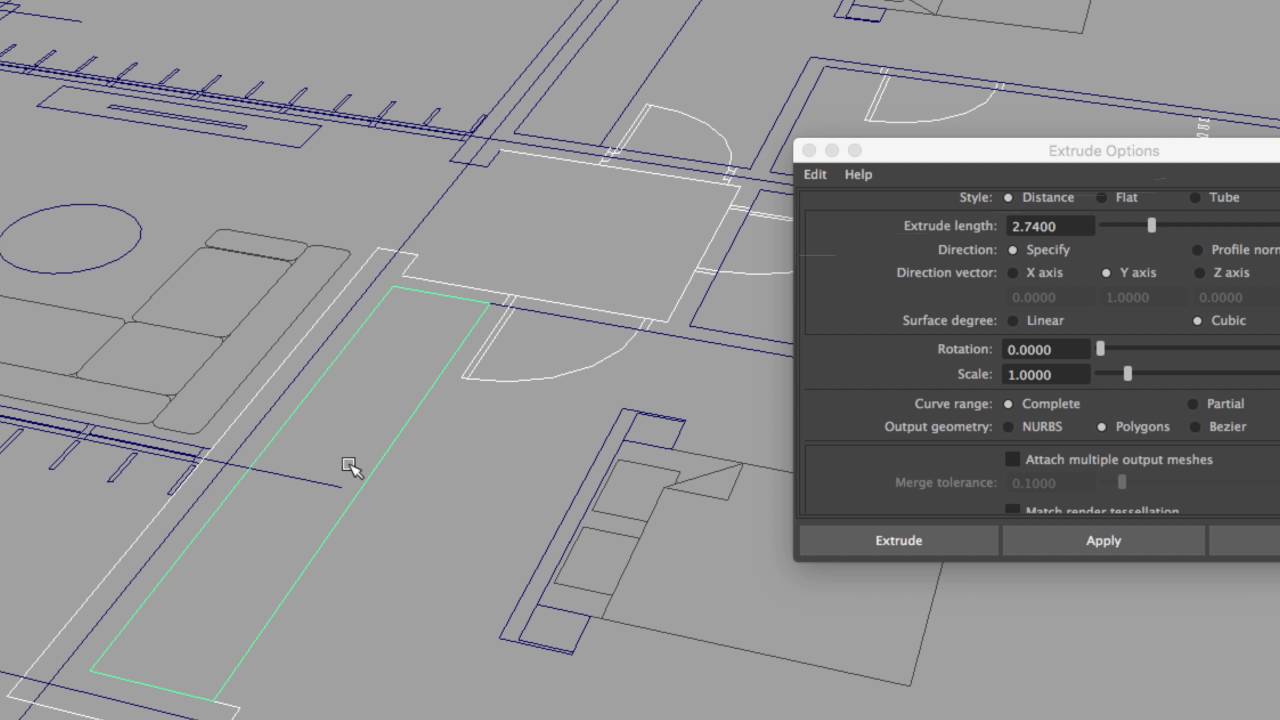
Task: Select NURBS output geometry
Action: pos(1008,427)
